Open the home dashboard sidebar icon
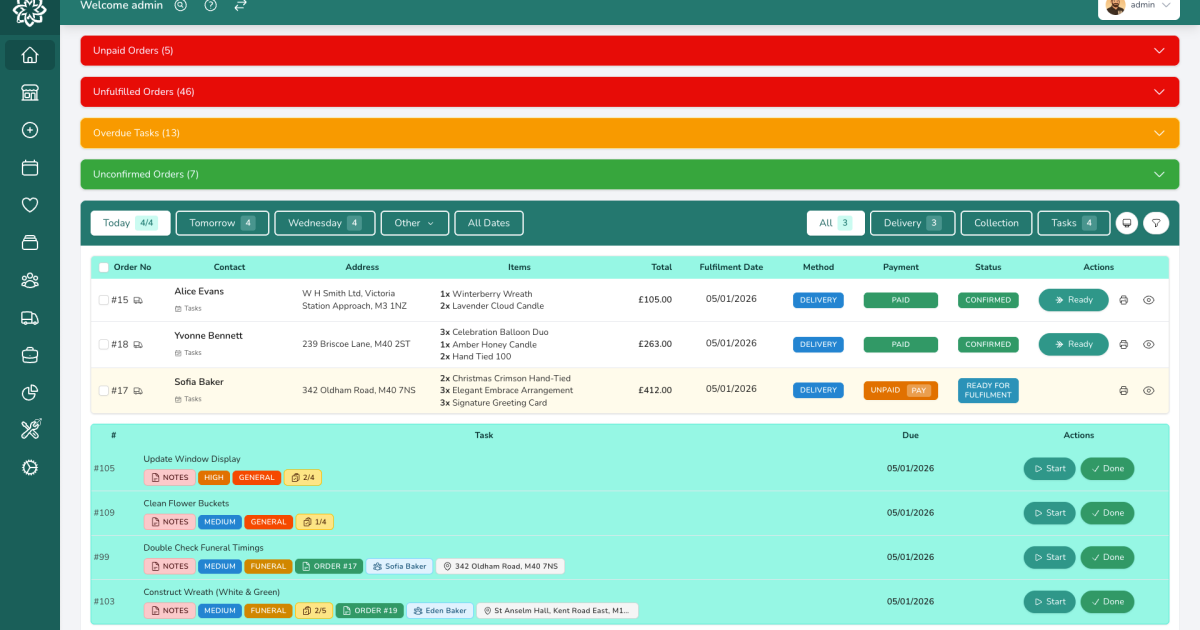 [x=30, y=55]
